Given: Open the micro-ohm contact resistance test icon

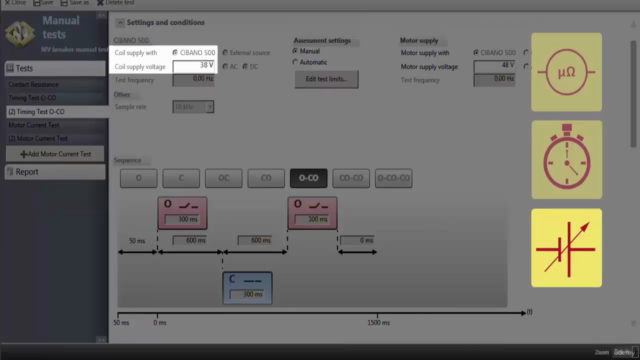Looking at the screenshot, I should point(567,72).
